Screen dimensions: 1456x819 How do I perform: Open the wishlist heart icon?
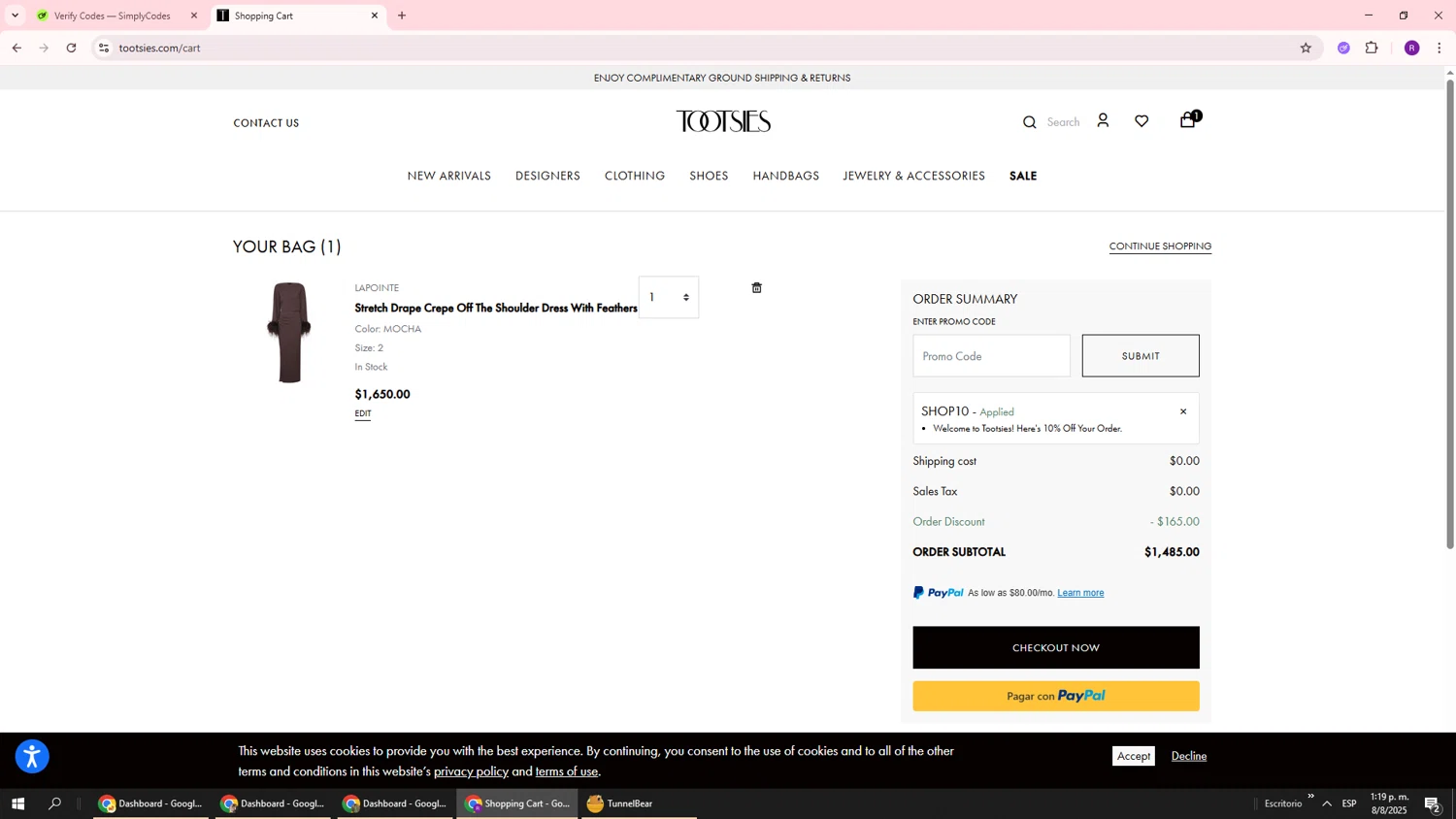[x=1142, y=121]
